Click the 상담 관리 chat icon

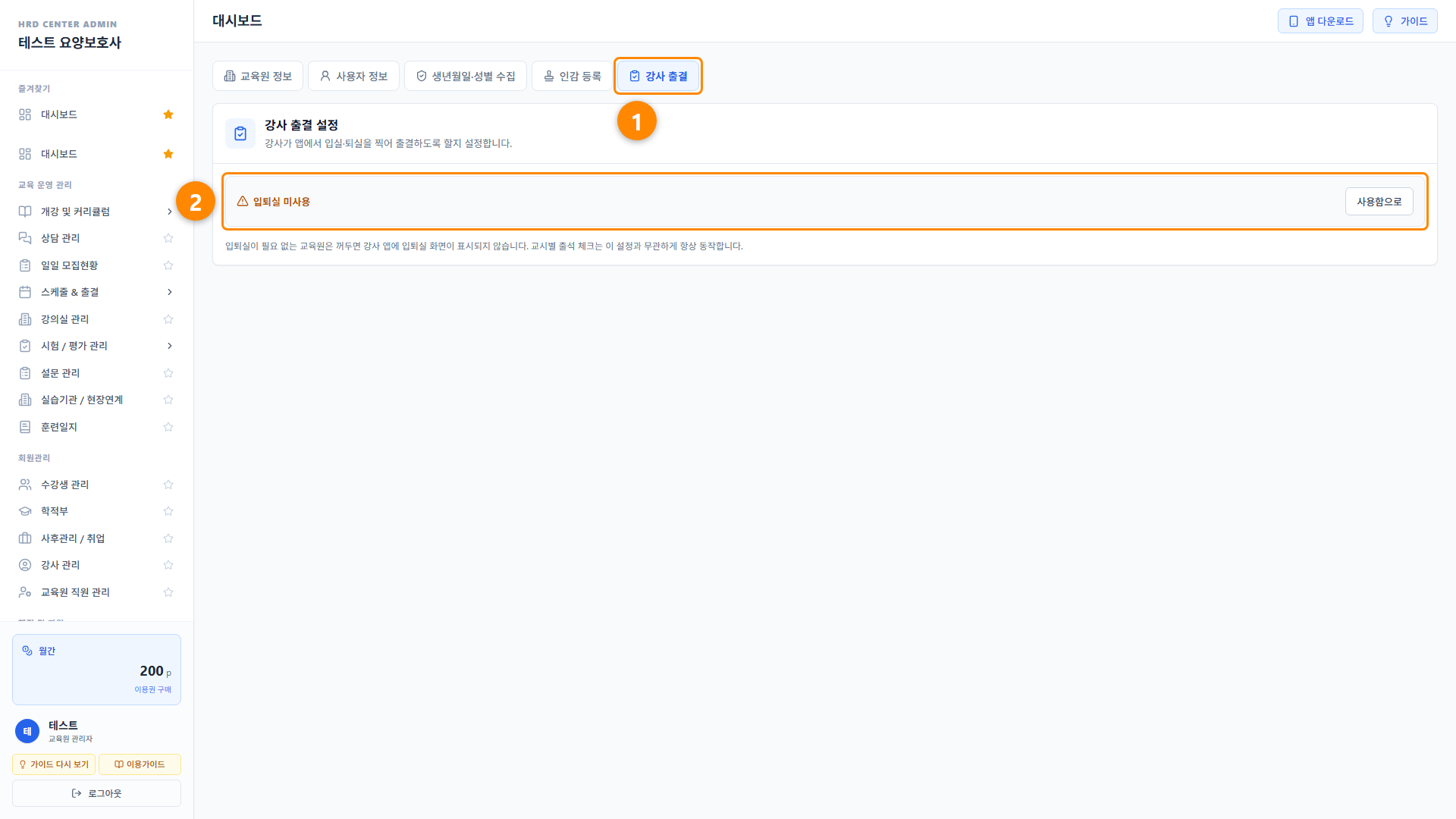(x=25, y=238)
